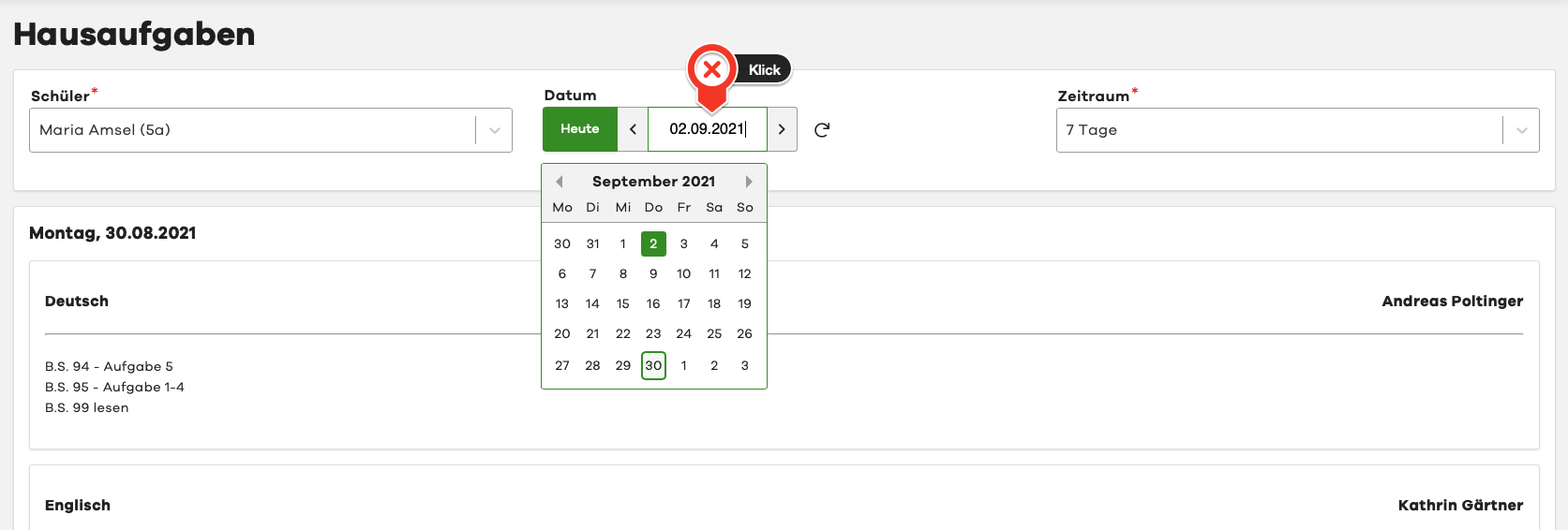Go to the previous day with left chevron

point(633,129)
